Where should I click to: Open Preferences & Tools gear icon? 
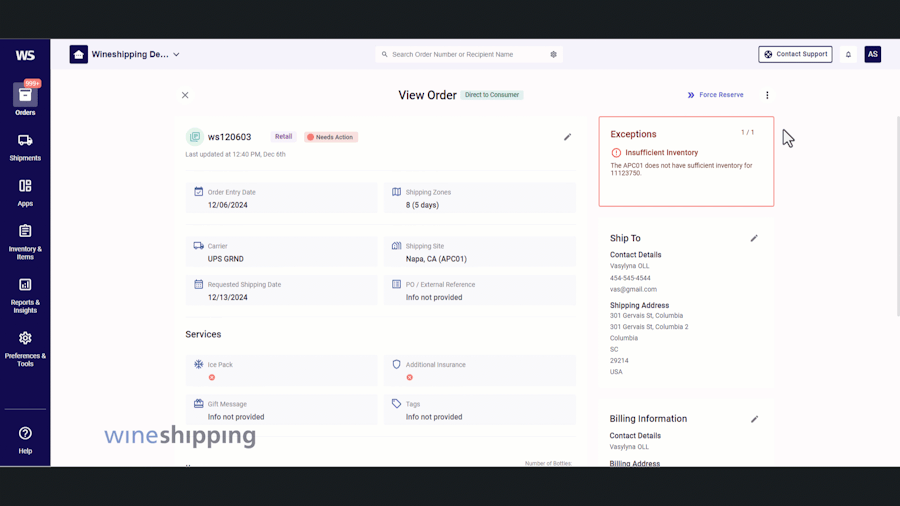click(x=25, y=349)
